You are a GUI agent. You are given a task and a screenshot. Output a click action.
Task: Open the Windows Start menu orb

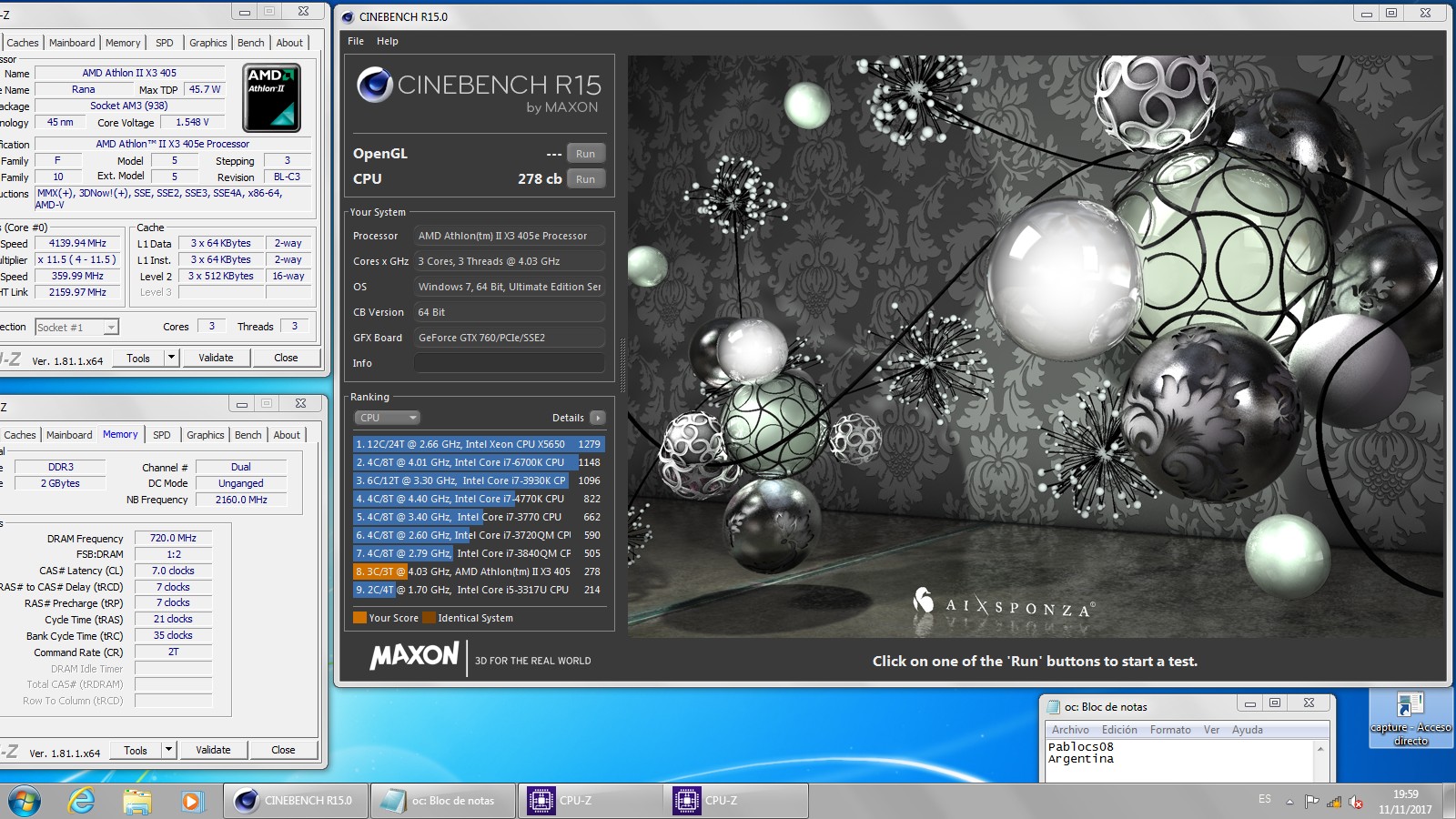25,801
